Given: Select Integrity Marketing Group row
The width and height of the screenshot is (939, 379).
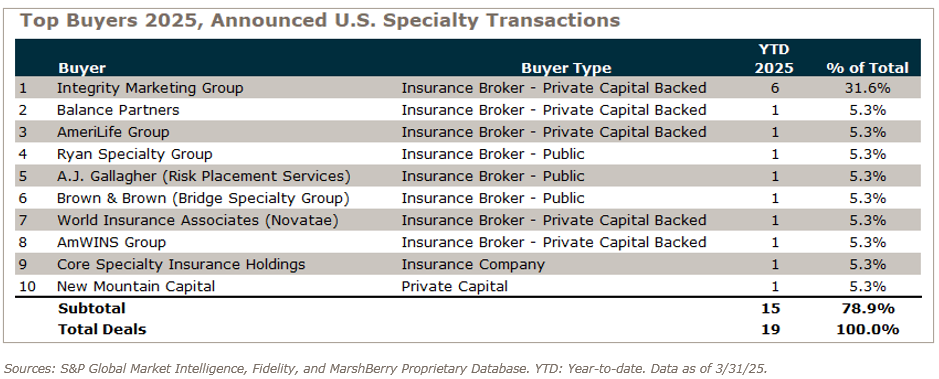Looking at the screenshot, I should pyautogui.click(x=468, y=88).
